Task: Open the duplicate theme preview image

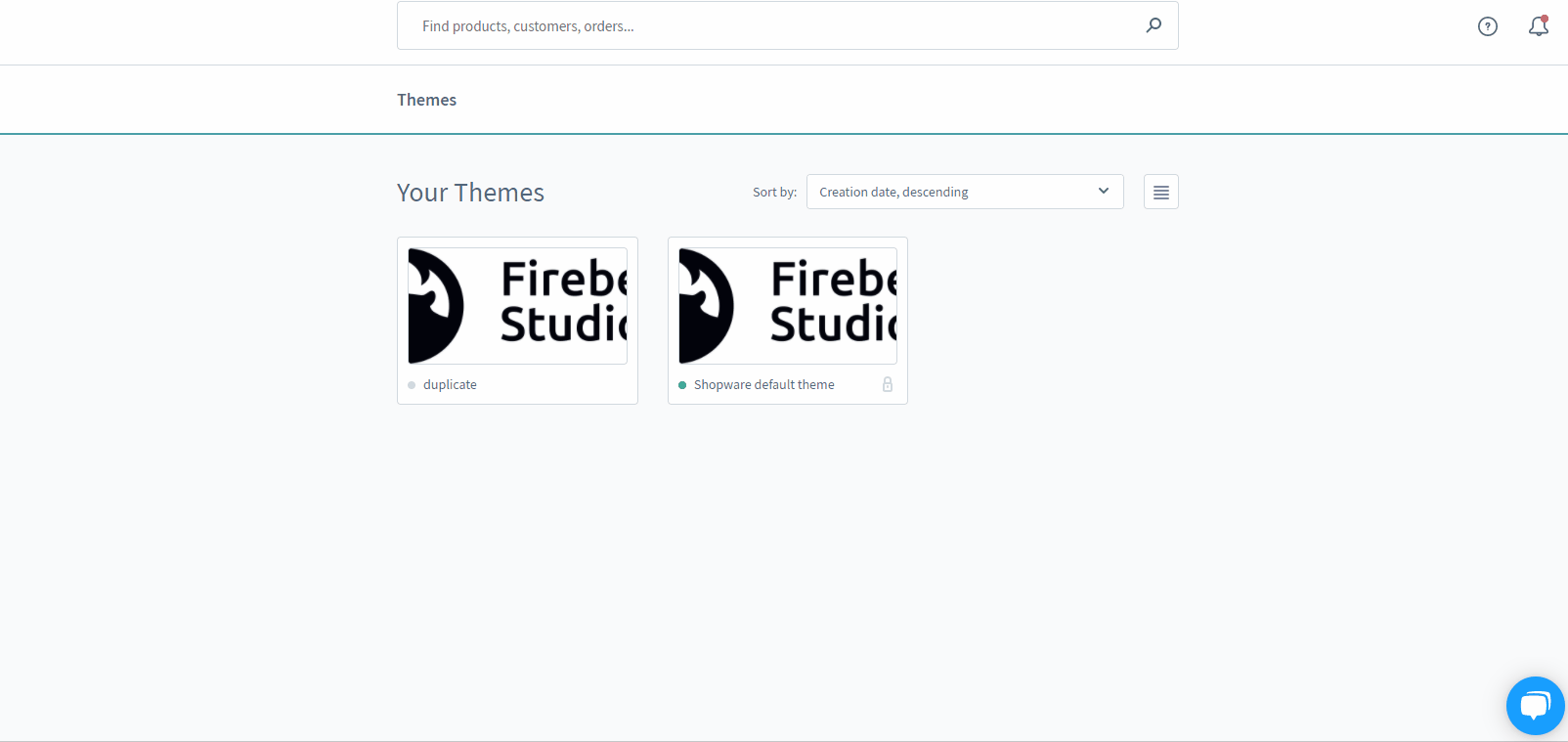Action: pyautogui.click(x=518, y=306)
